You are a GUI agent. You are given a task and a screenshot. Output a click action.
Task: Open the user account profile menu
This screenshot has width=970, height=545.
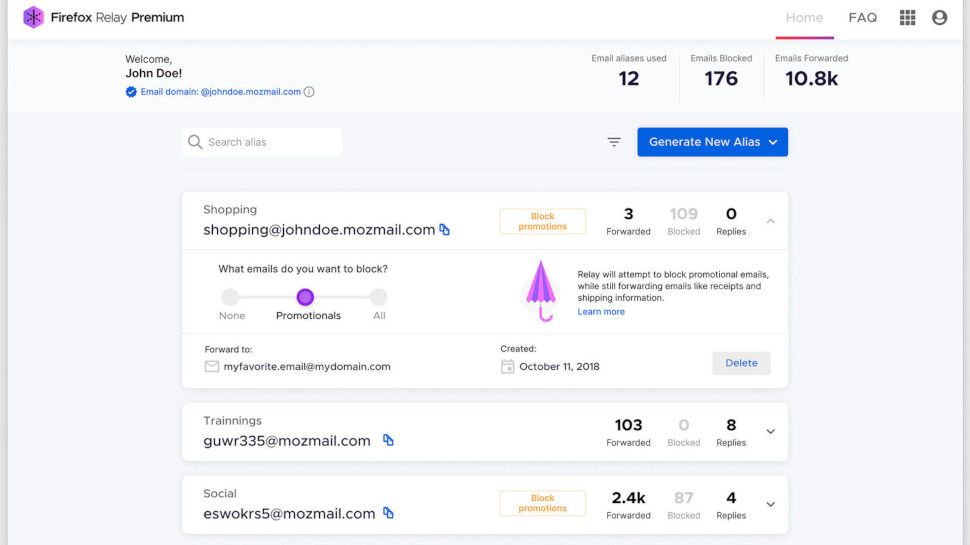coord(939,17)
